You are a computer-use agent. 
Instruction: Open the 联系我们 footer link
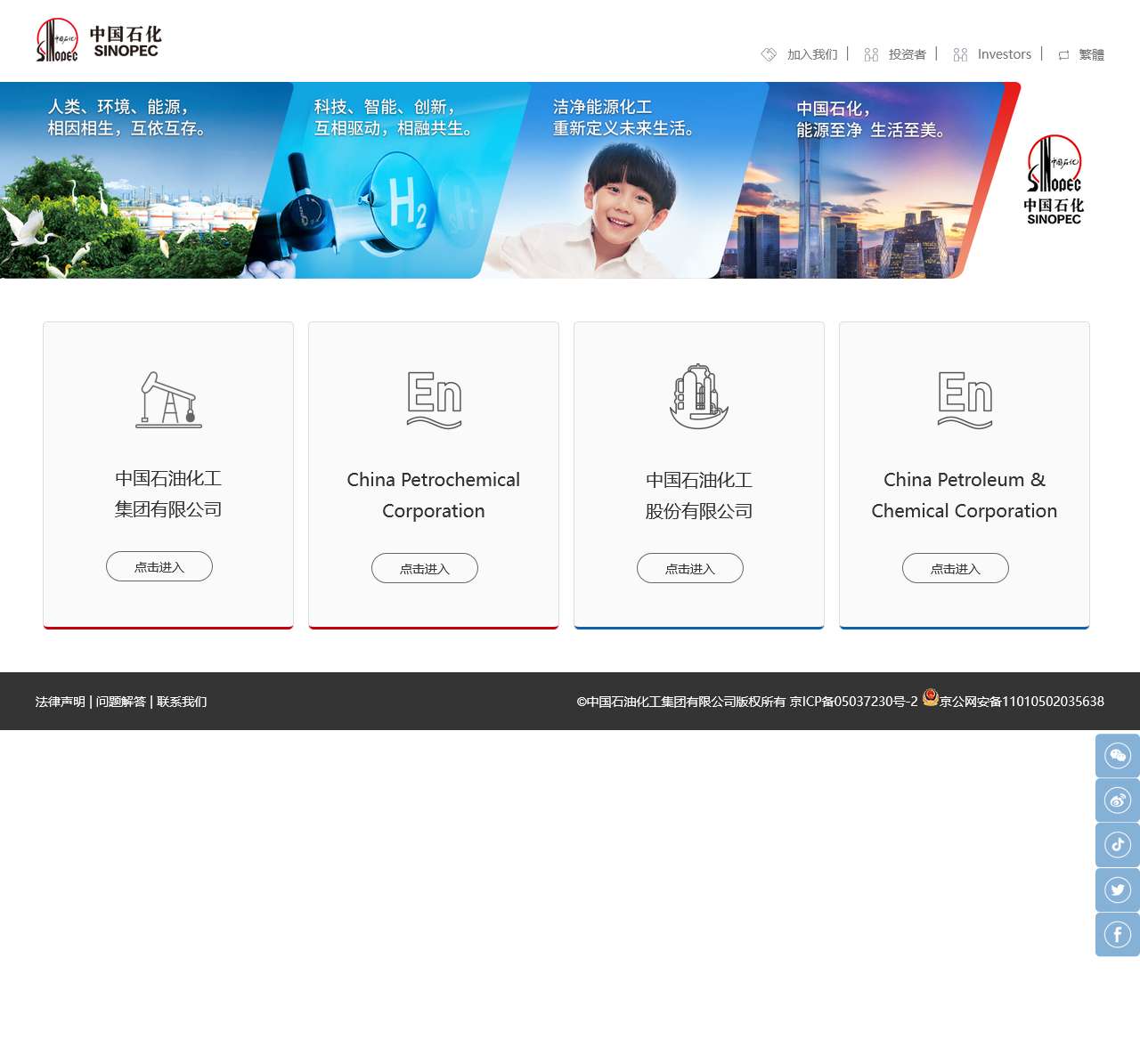[182, 702]
